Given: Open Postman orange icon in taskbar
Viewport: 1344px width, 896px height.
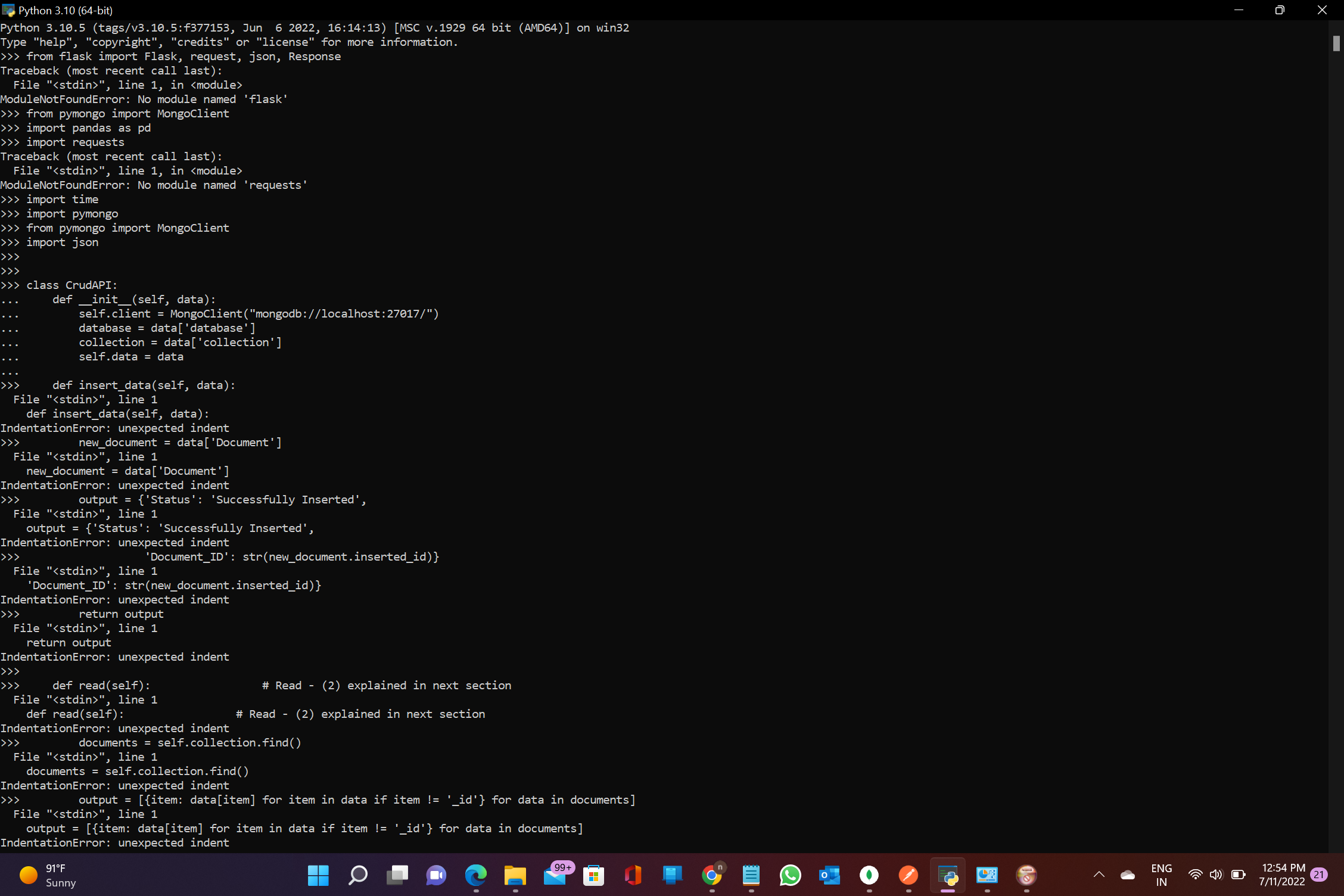Looking at the screenshot, I should (x=908, y=875).
